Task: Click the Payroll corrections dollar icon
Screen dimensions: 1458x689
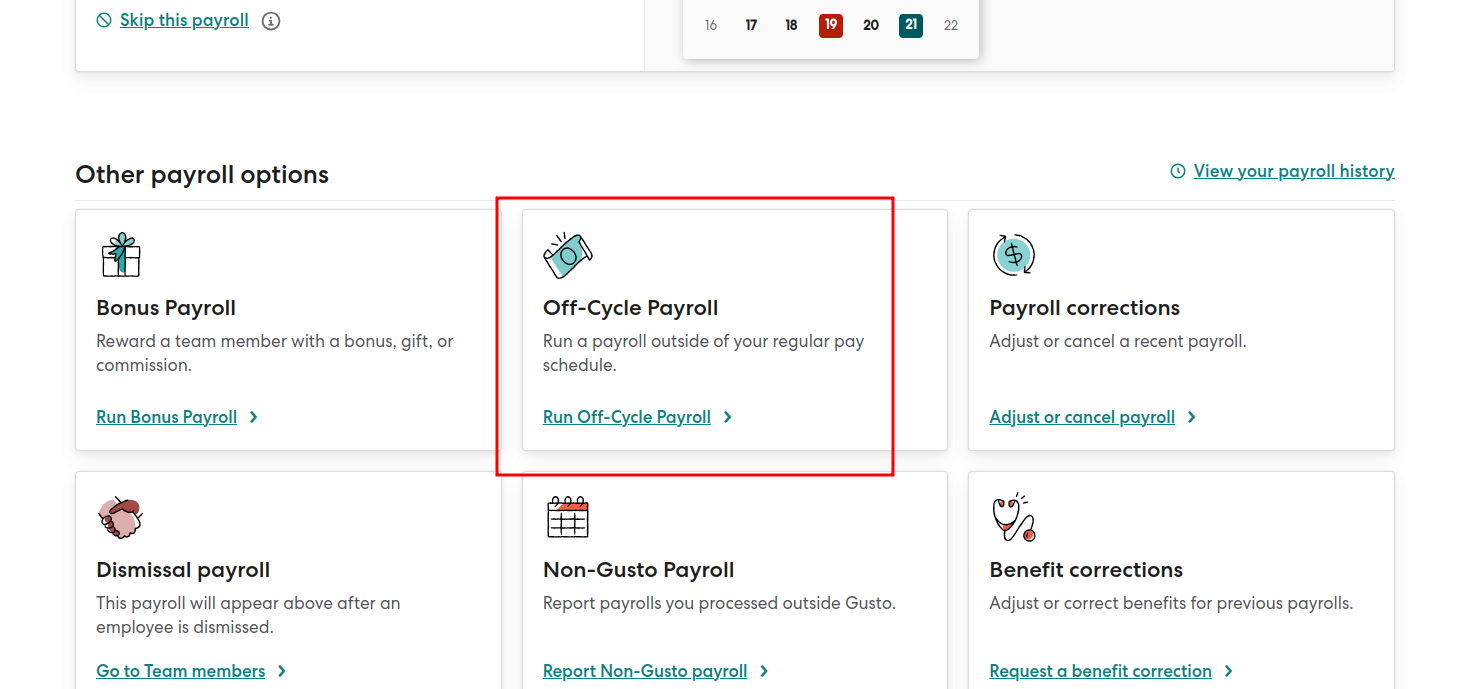Action: [x=1012, y=255]
